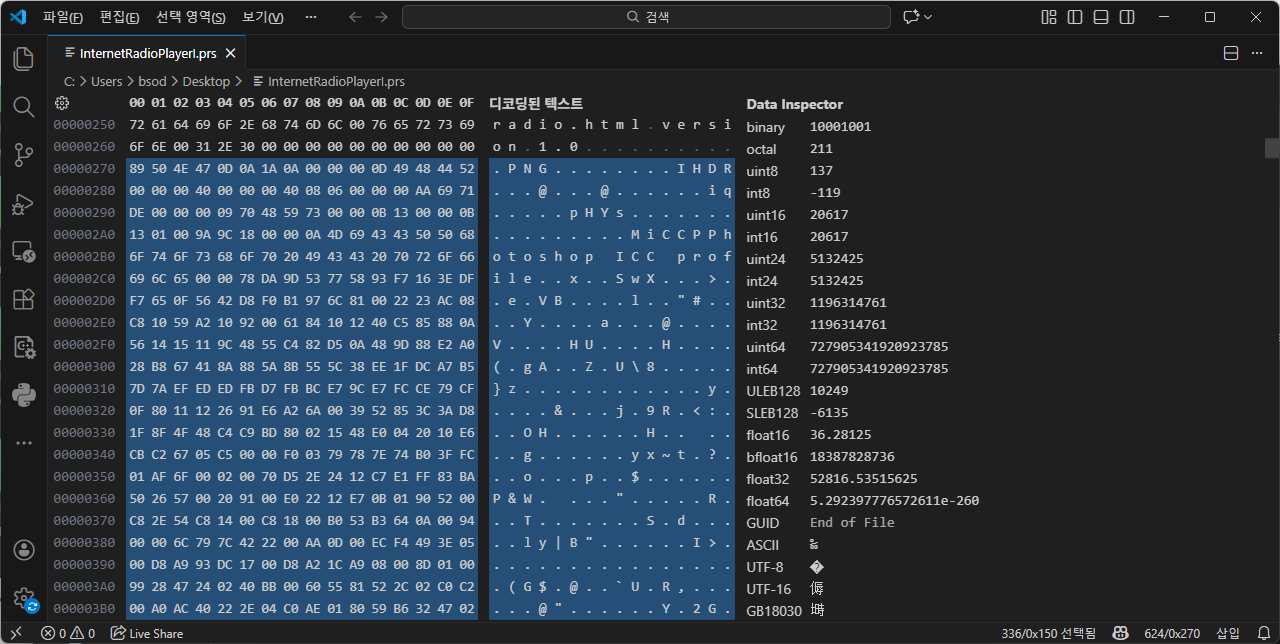Open the Copilot dropdown chevron
Viewport: 1280px width, 644px height.
coord(928,17)
